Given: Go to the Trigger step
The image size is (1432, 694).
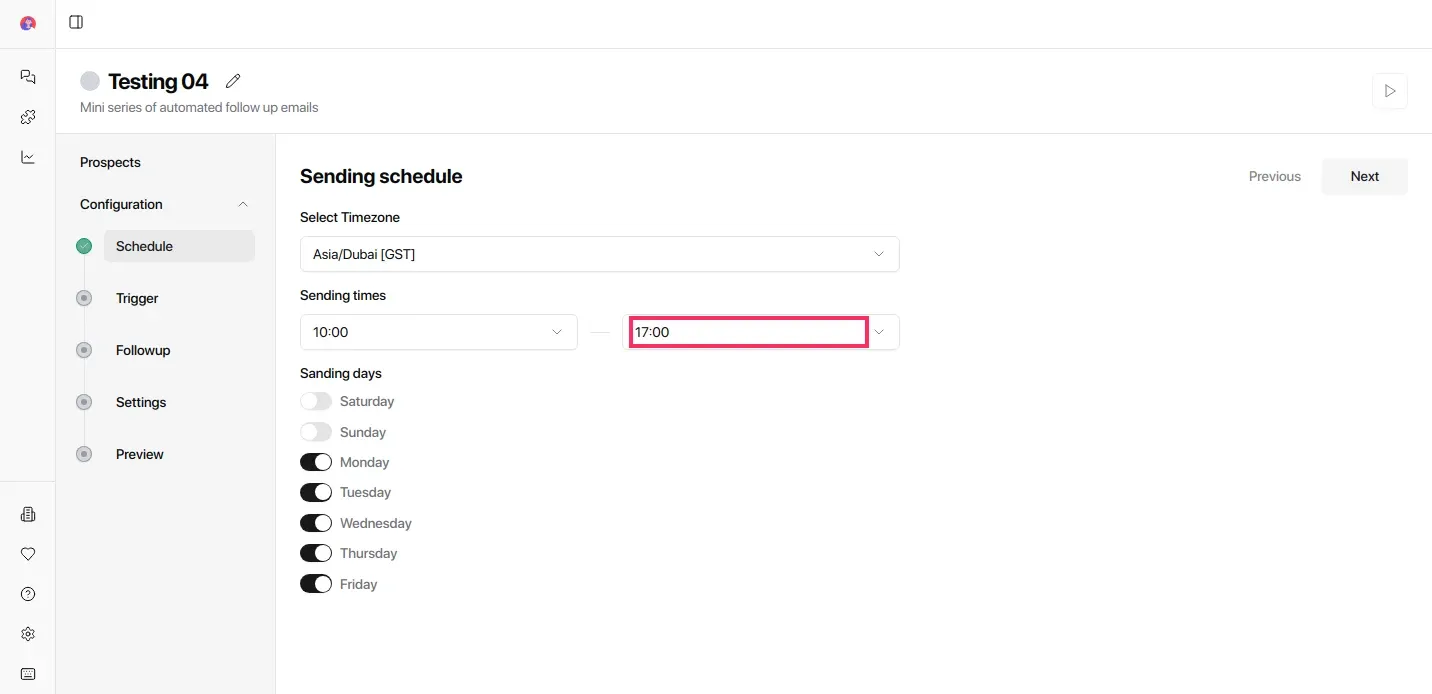Looking at the screenshot, I should pos(137,298).
